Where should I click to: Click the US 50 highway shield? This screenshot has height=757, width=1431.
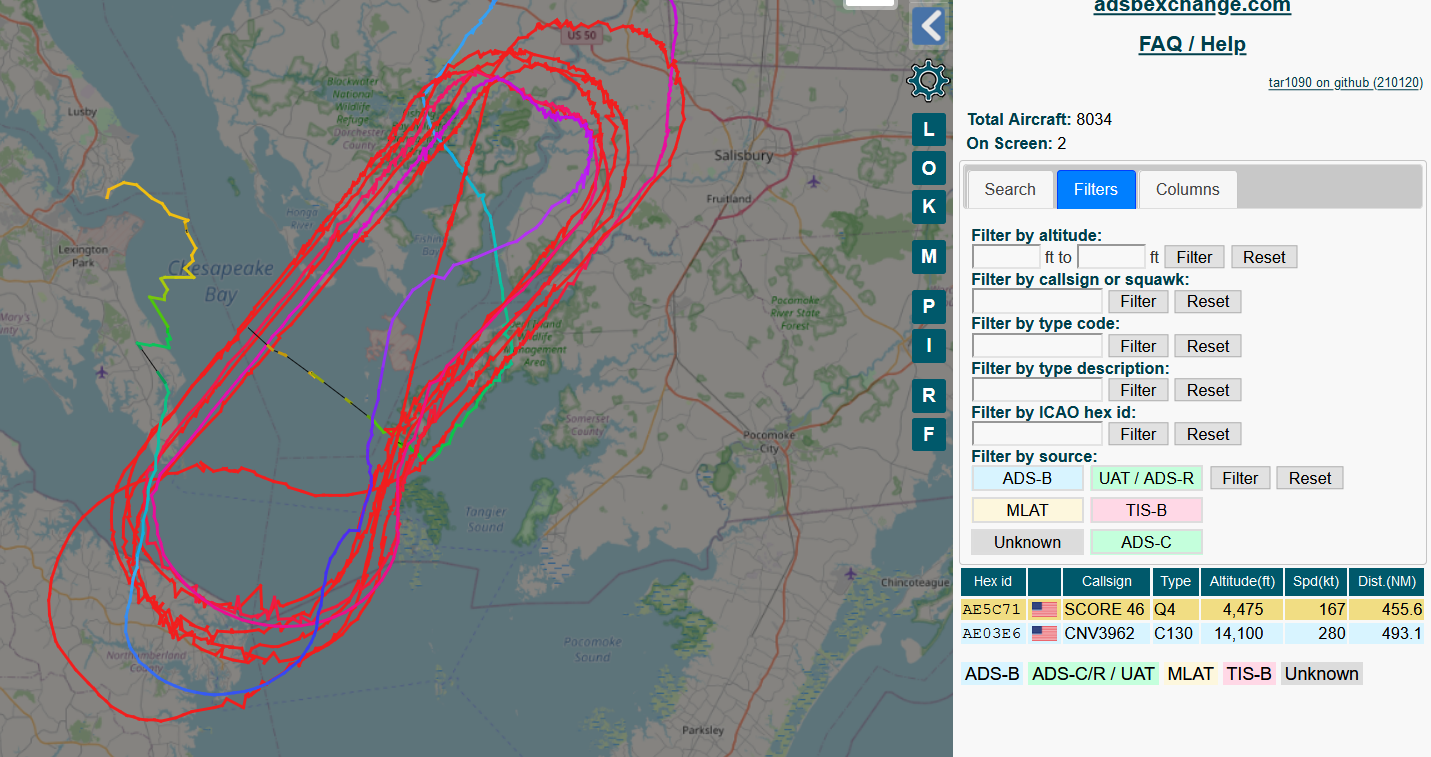tap(581, 35)
